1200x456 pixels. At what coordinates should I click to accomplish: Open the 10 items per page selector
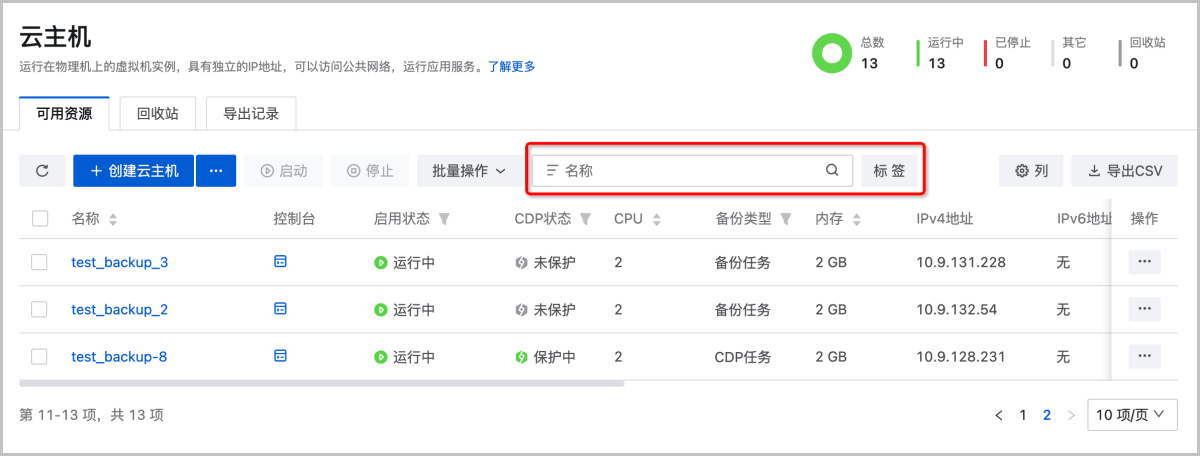click(x=1130, y=415)
